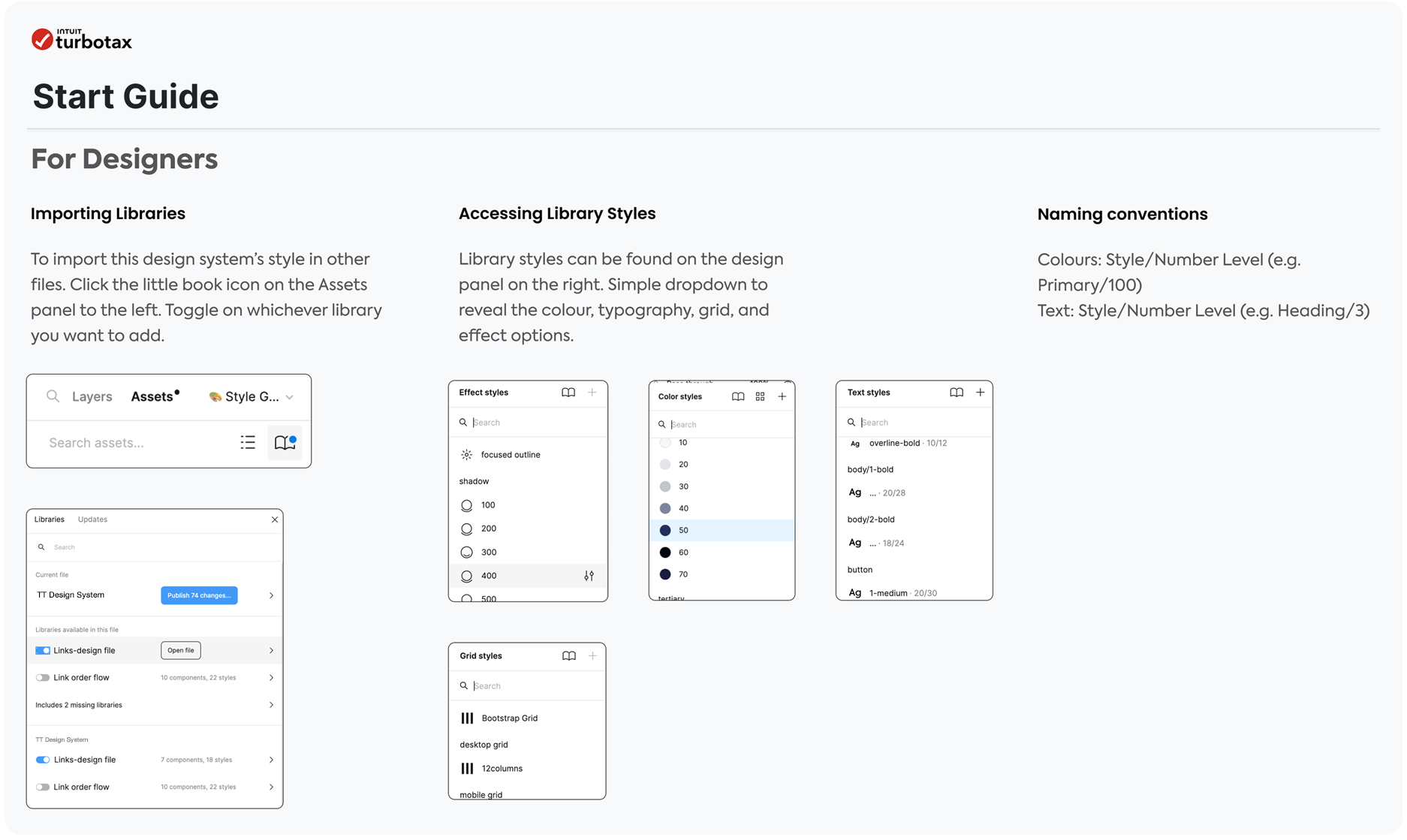Click Bootstrap Grid columns icon

pyautogui.click(x=467, y=718)
